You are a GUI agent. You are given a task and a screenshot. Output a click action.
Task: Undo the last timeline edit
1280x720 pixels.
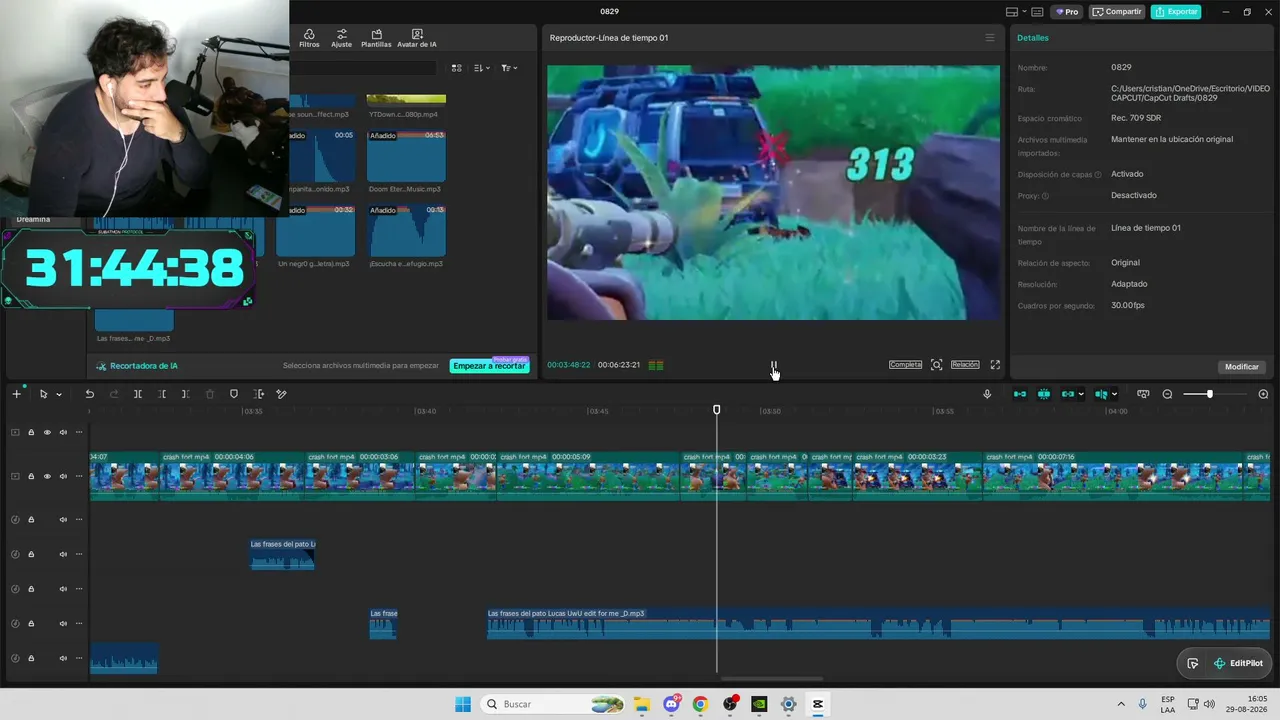89,394
